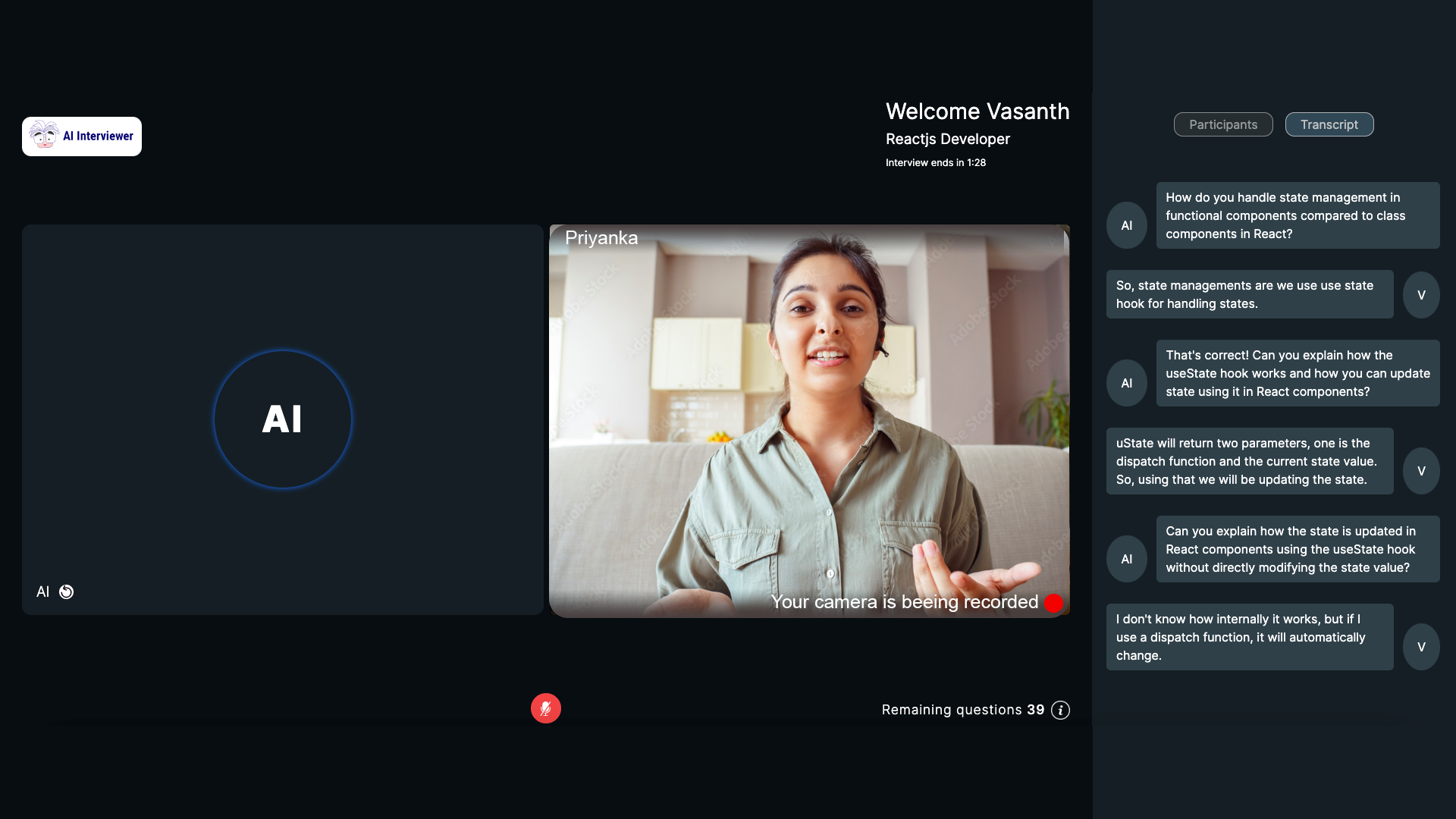Screen dimensions: 1456x819
Task: Click the first AI question about state management
Action: tap(1297, 215)
